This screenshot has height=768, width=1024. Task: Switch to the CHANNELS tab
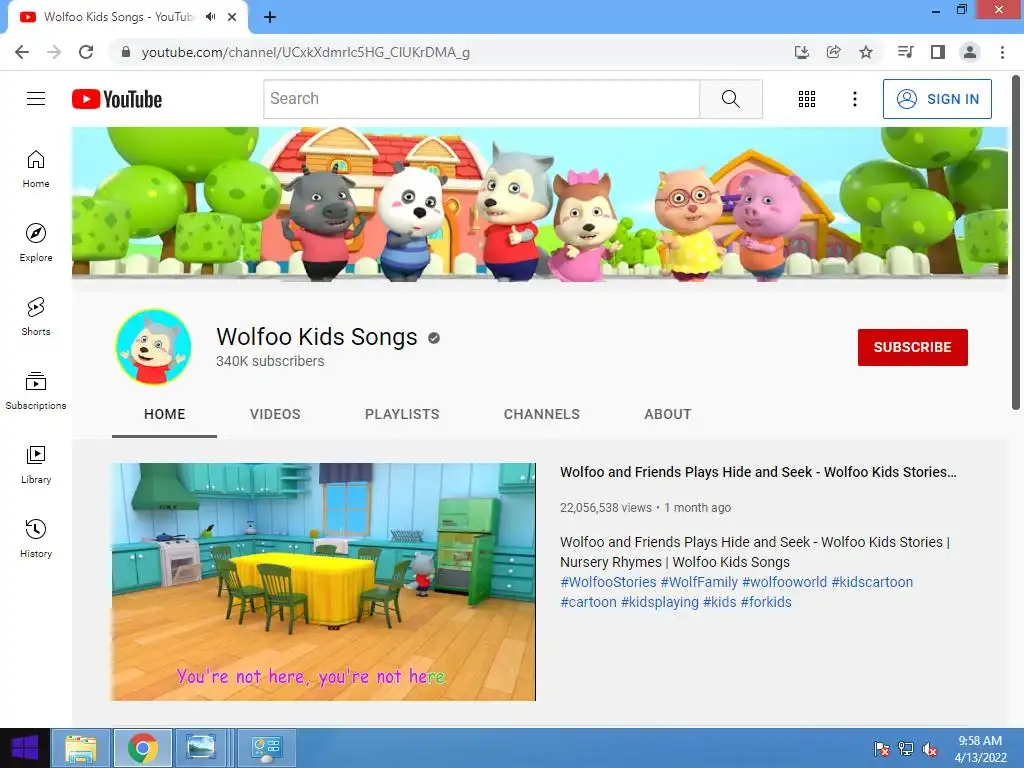(x=541, y=414)
